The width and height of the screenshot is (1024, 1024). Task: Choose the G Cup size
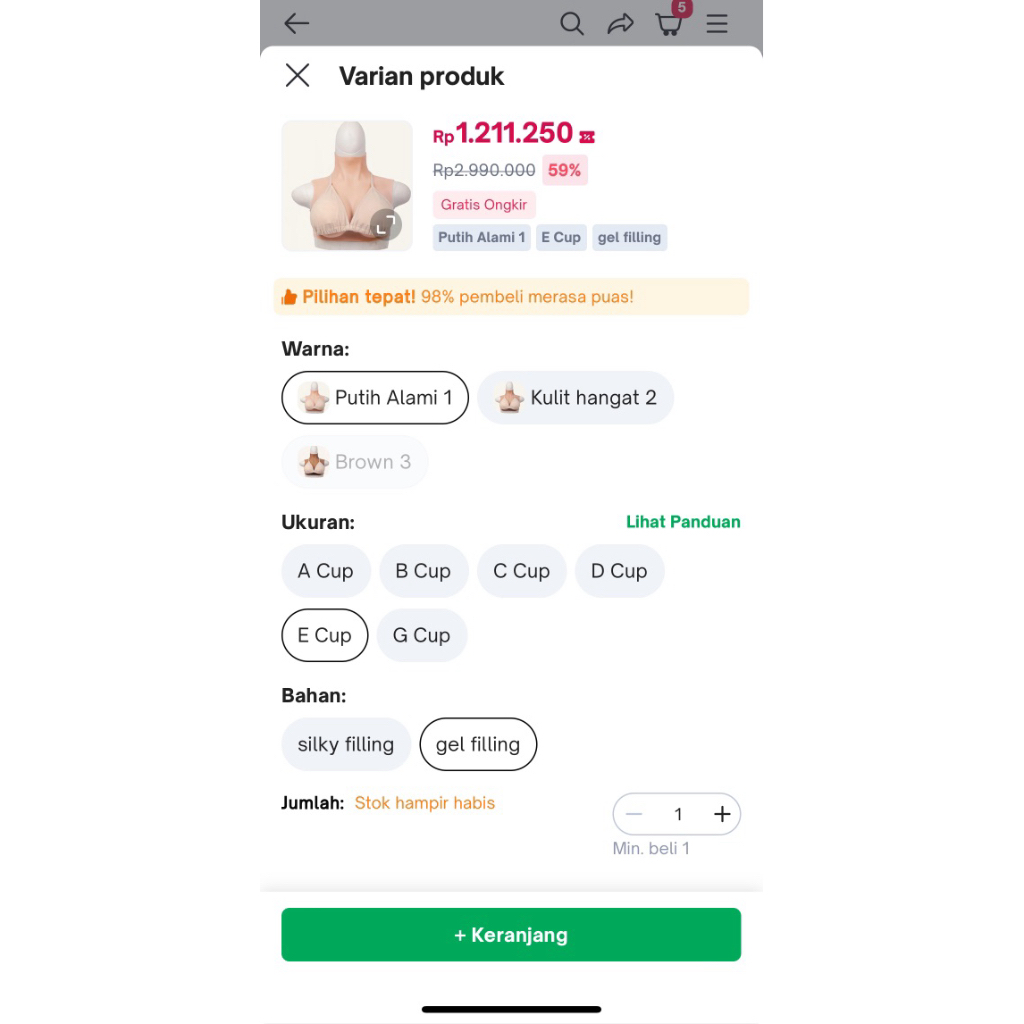[422, 635]
